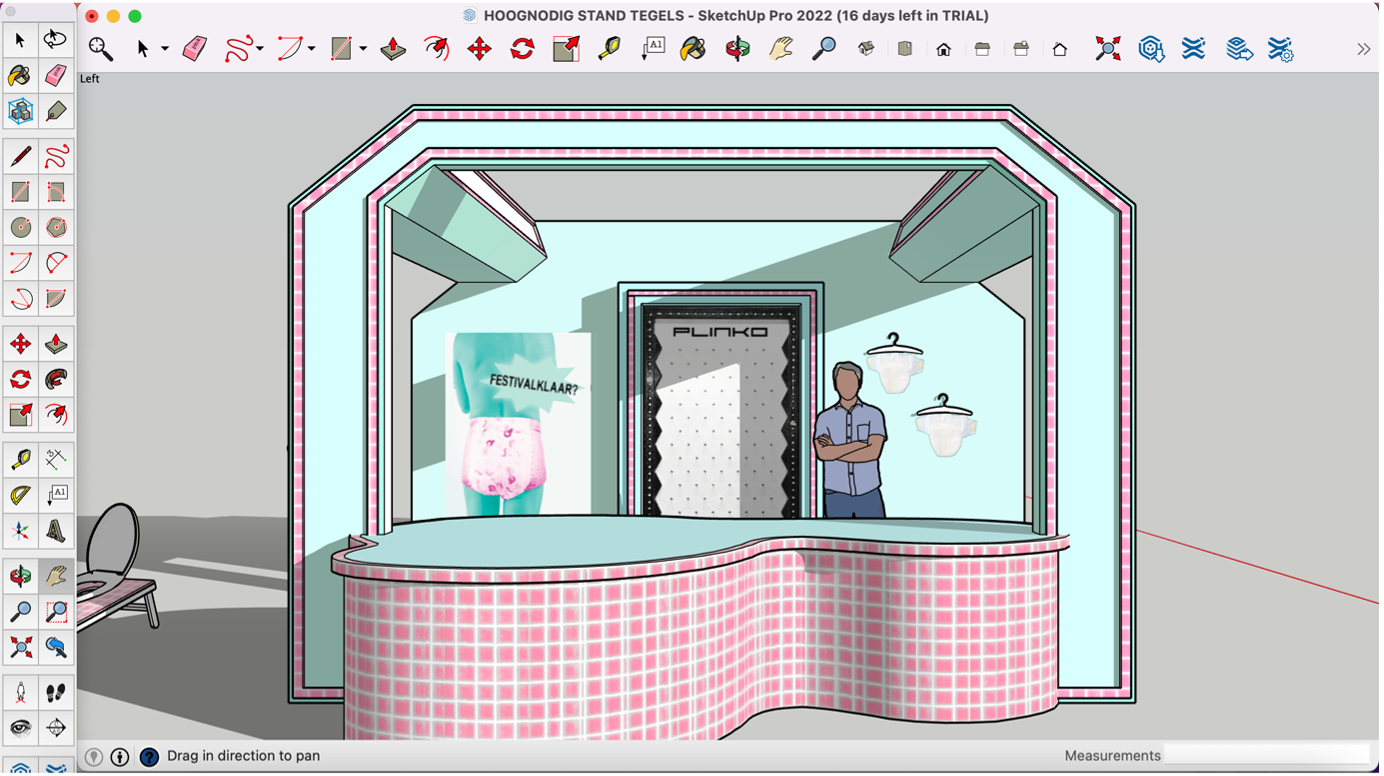Select the highlighted Pan hand in left palette

[56, 576]
